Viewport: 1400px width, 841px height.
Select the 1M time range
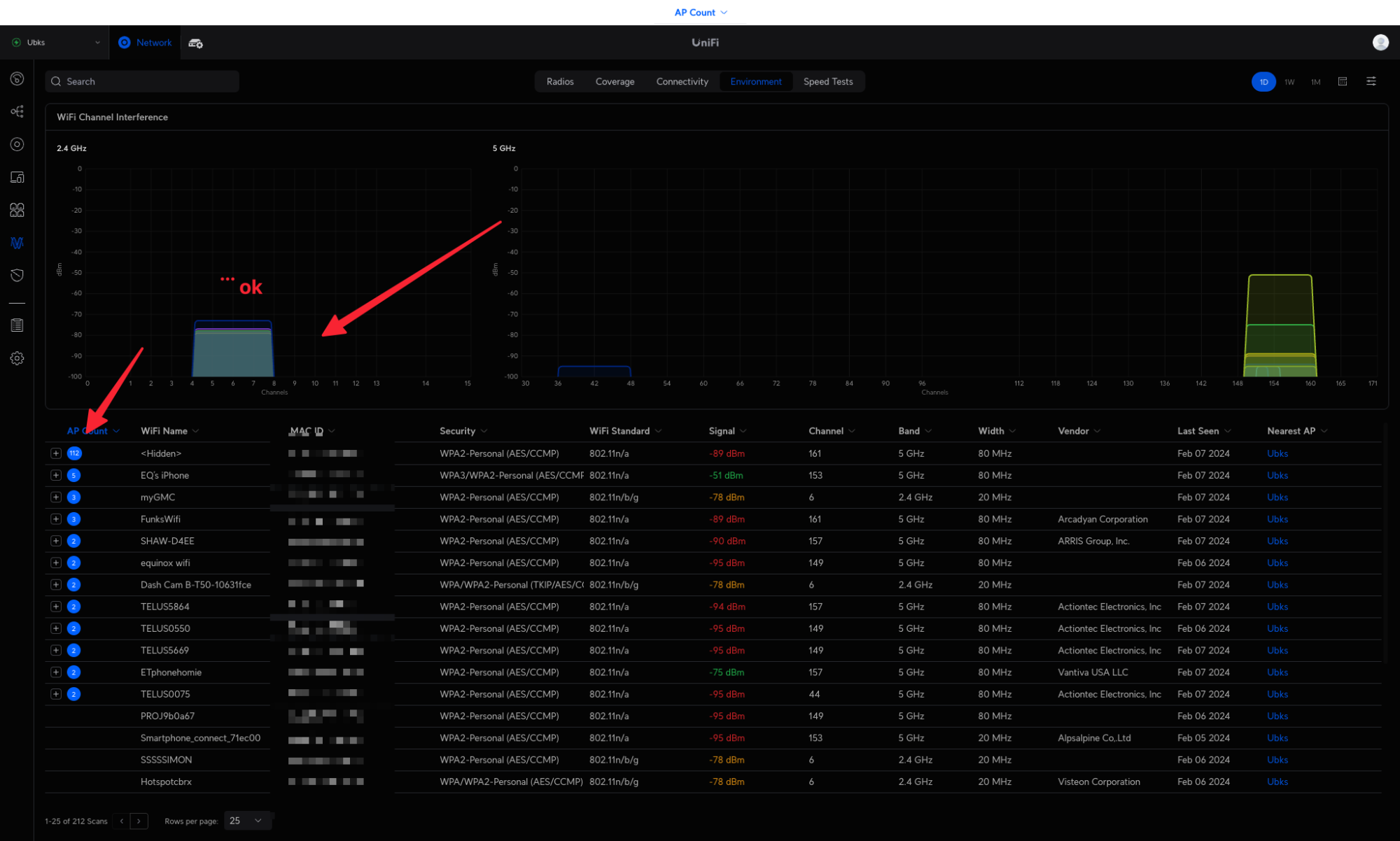click(1316, 82)
